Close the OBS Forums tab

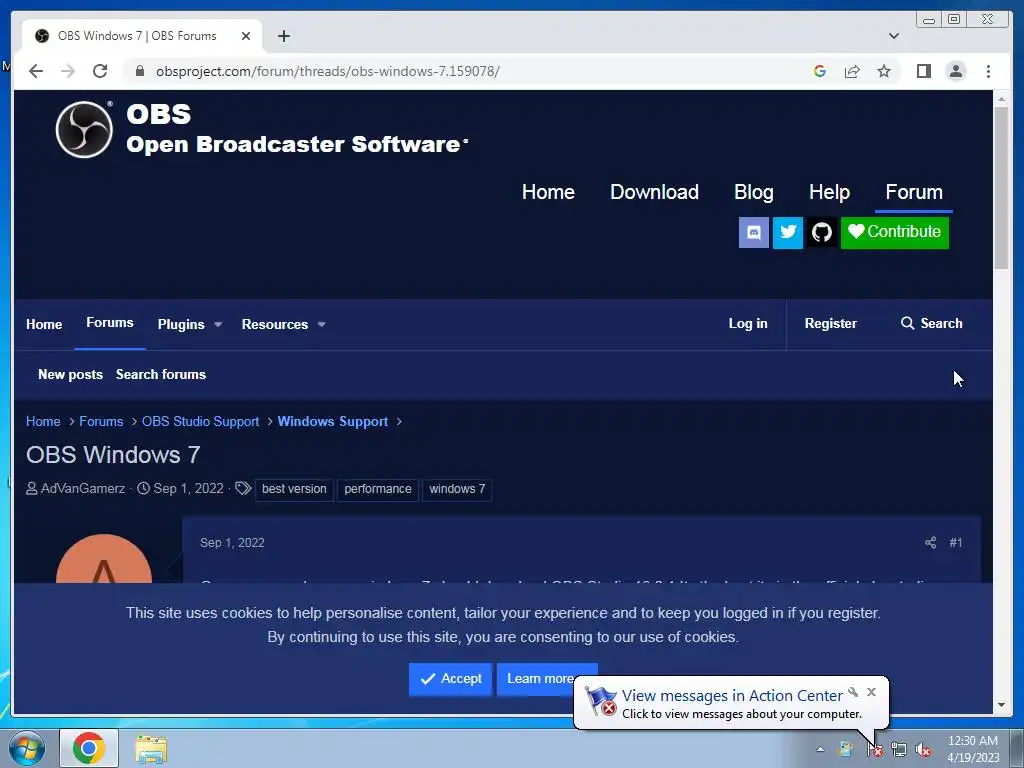[x=246, y=36]
